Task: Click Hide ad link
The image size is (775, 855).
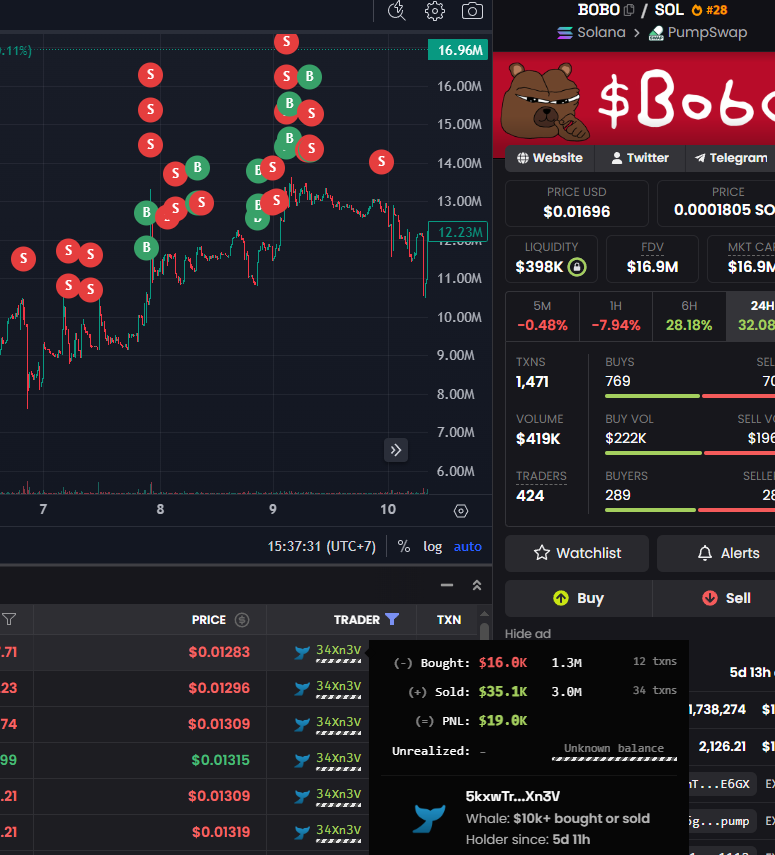Action: pos(527,634)
